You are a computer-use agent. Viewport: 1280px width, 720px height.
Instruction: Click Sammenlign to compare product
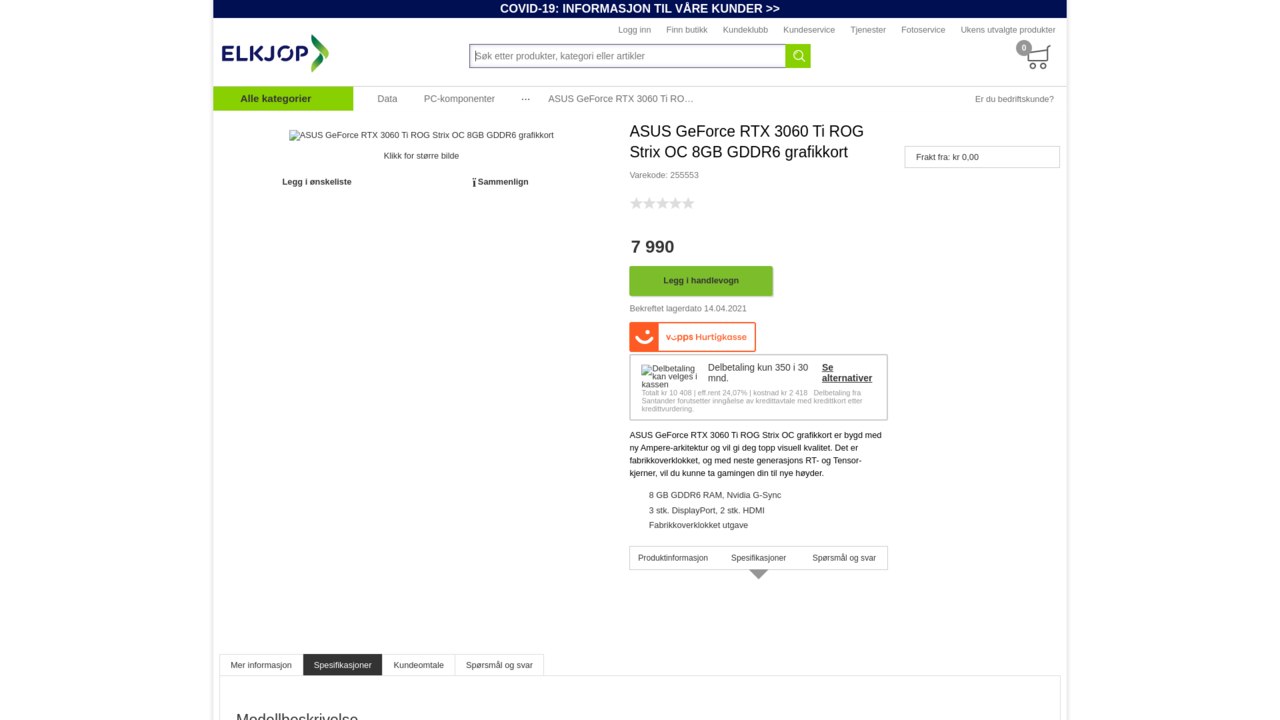(x=501, y=182)
